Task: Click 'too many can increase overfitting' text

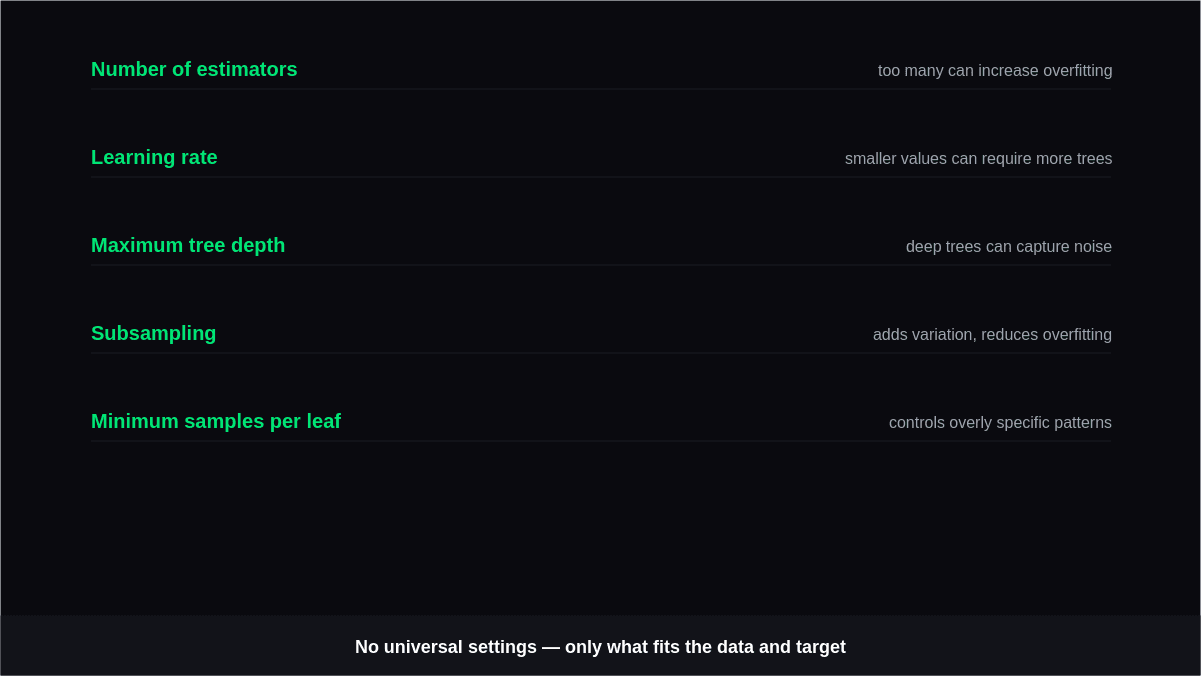Action: 995,71
